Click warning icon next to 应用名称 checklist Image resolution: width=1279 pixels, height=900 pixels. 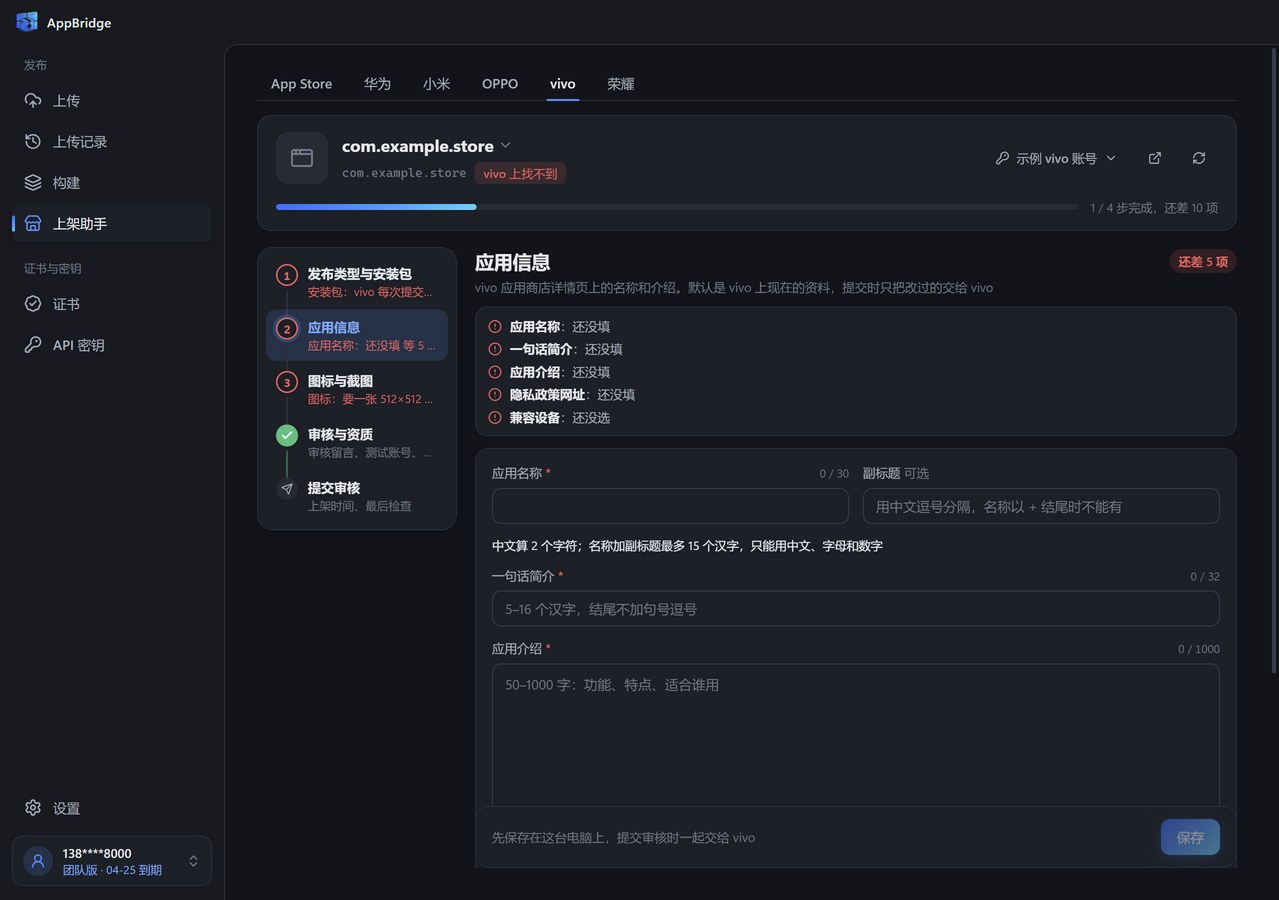click(x=495, y=326)
